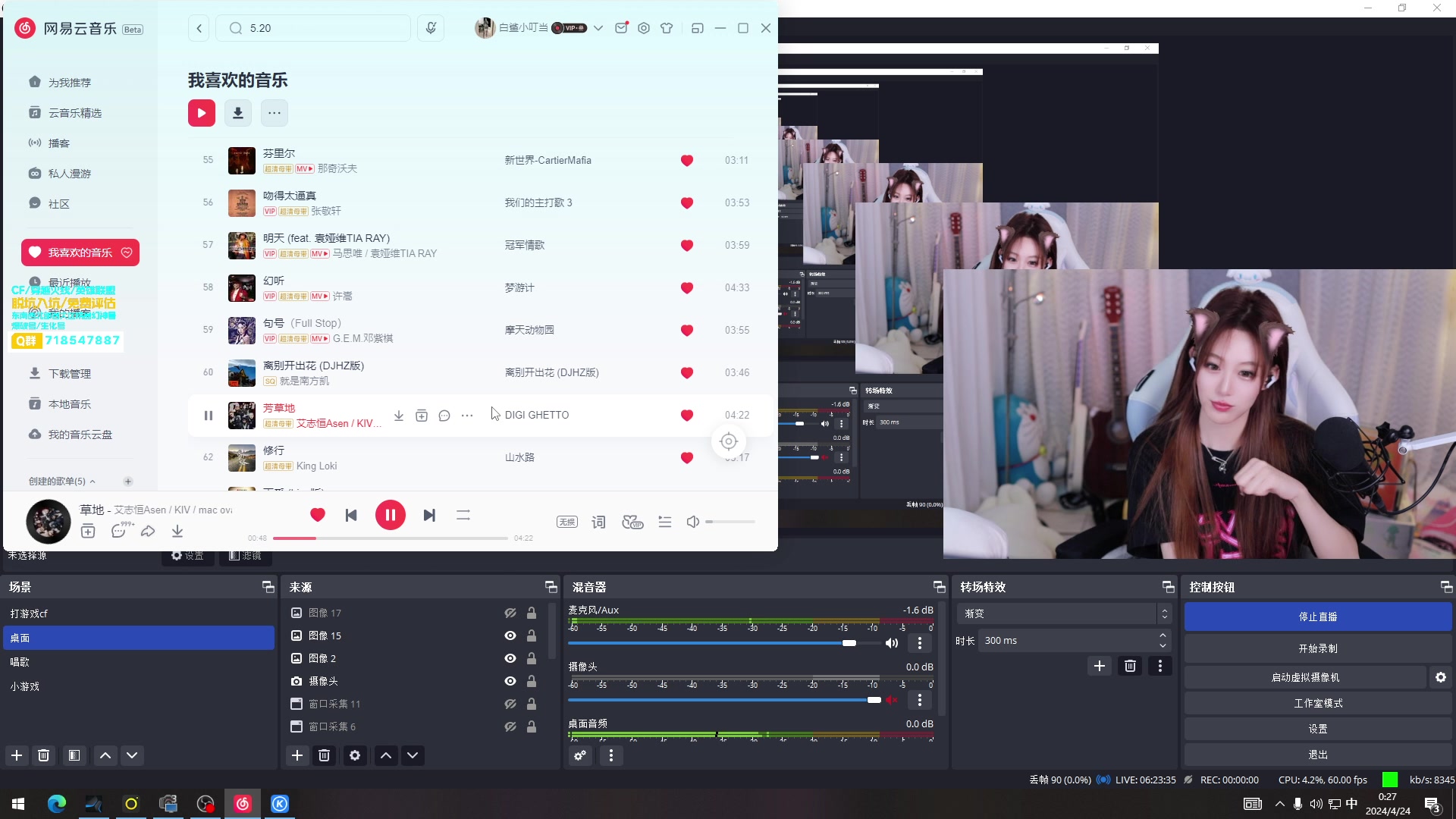The image size is (1456, 819).
Task: Locate the current playing song target icon
Action: click(x=729, y=441)
